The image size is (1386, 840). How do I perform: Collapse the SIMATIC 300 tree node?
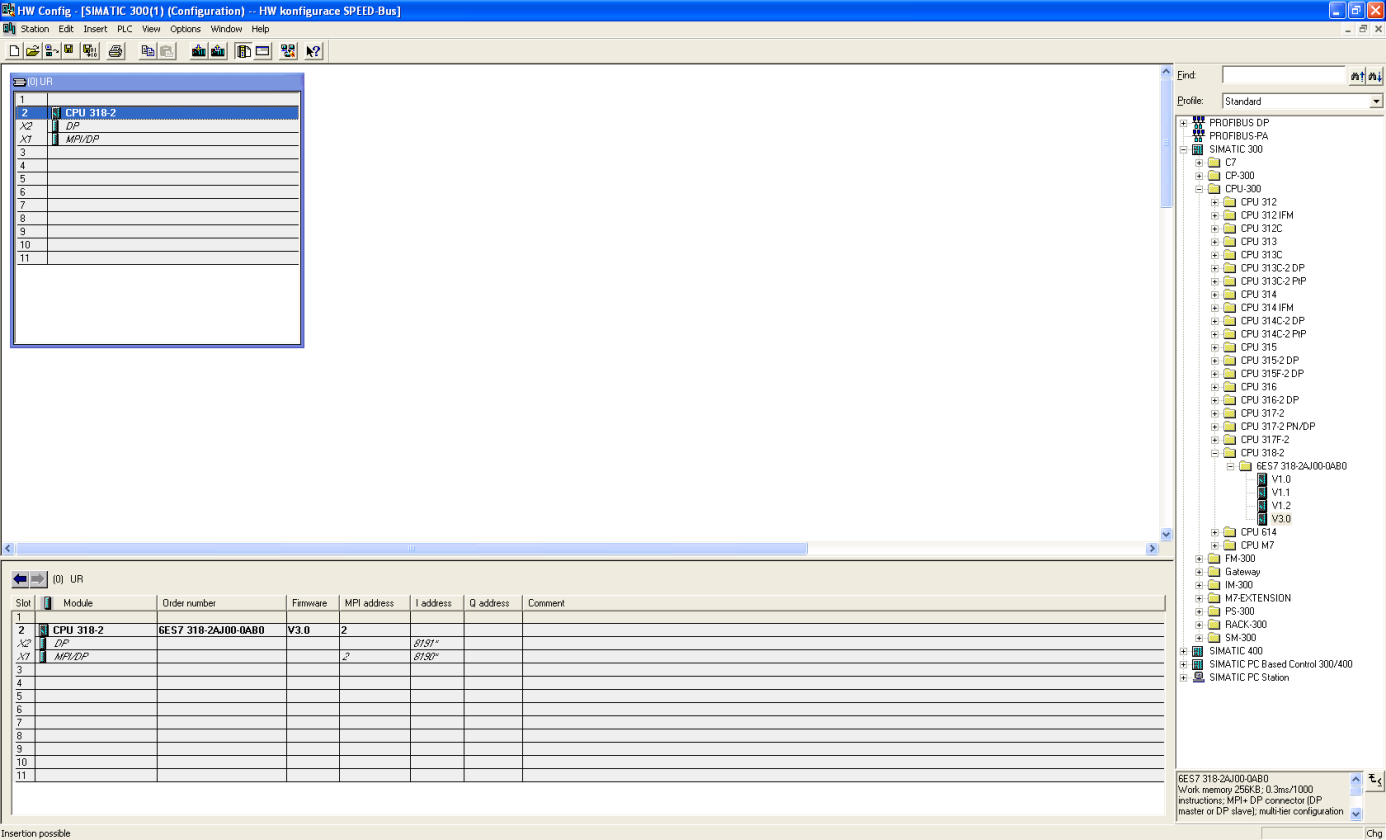pos(1184,149)
